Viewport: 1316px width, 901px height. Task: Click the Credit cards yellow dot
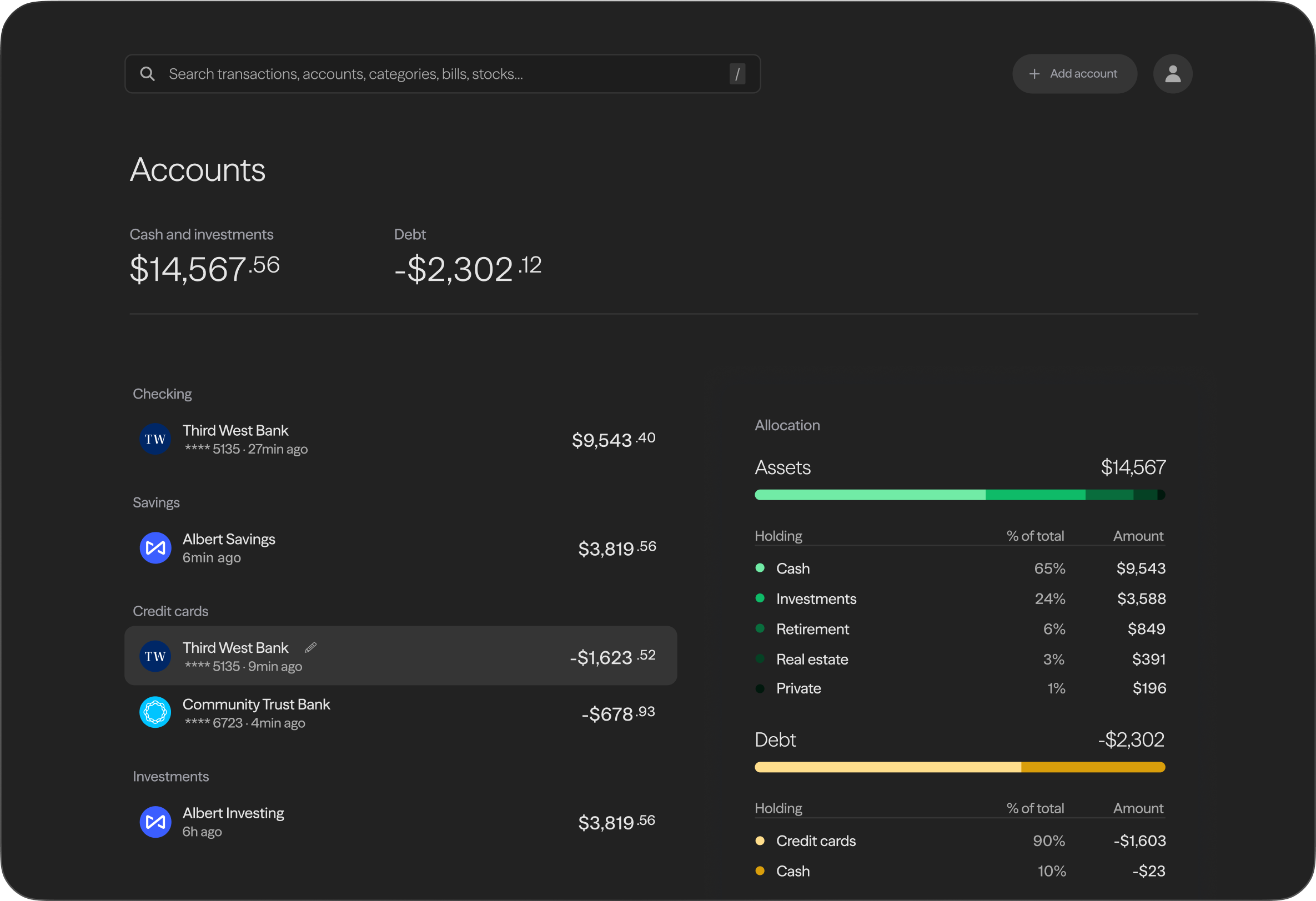tap(760, 841)
